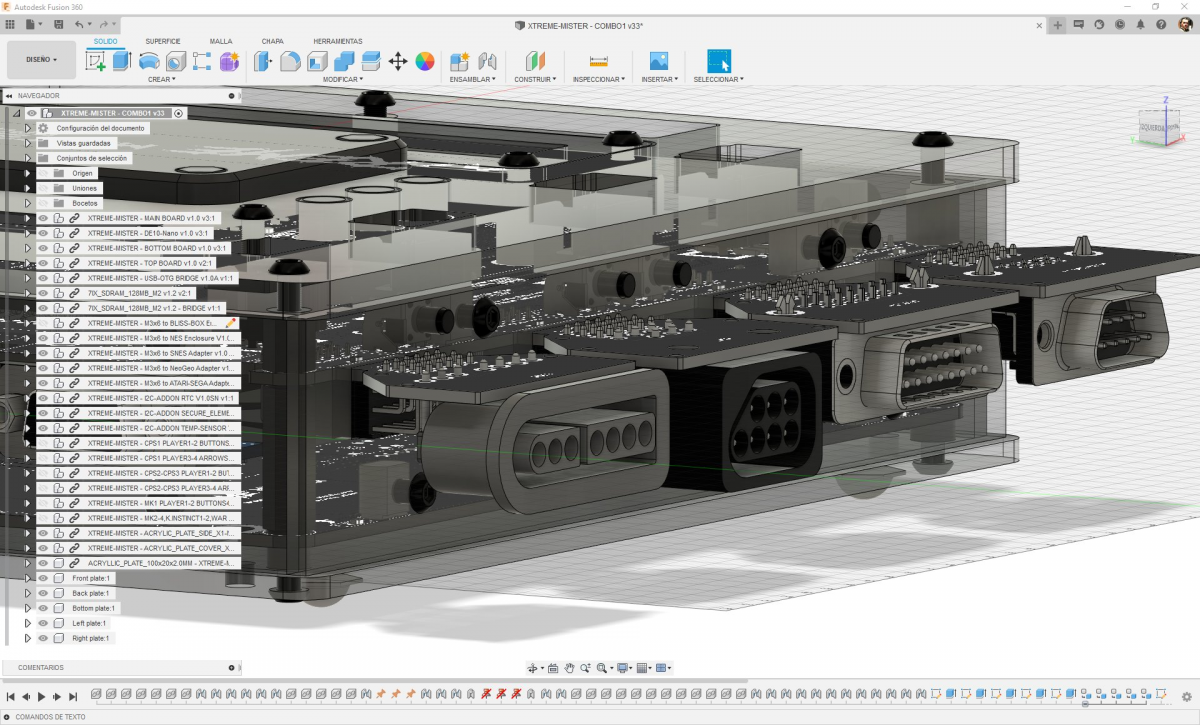Expand the Conjuntos de selección node
Screen dimensions: 1200x725
tap(28, 158)
